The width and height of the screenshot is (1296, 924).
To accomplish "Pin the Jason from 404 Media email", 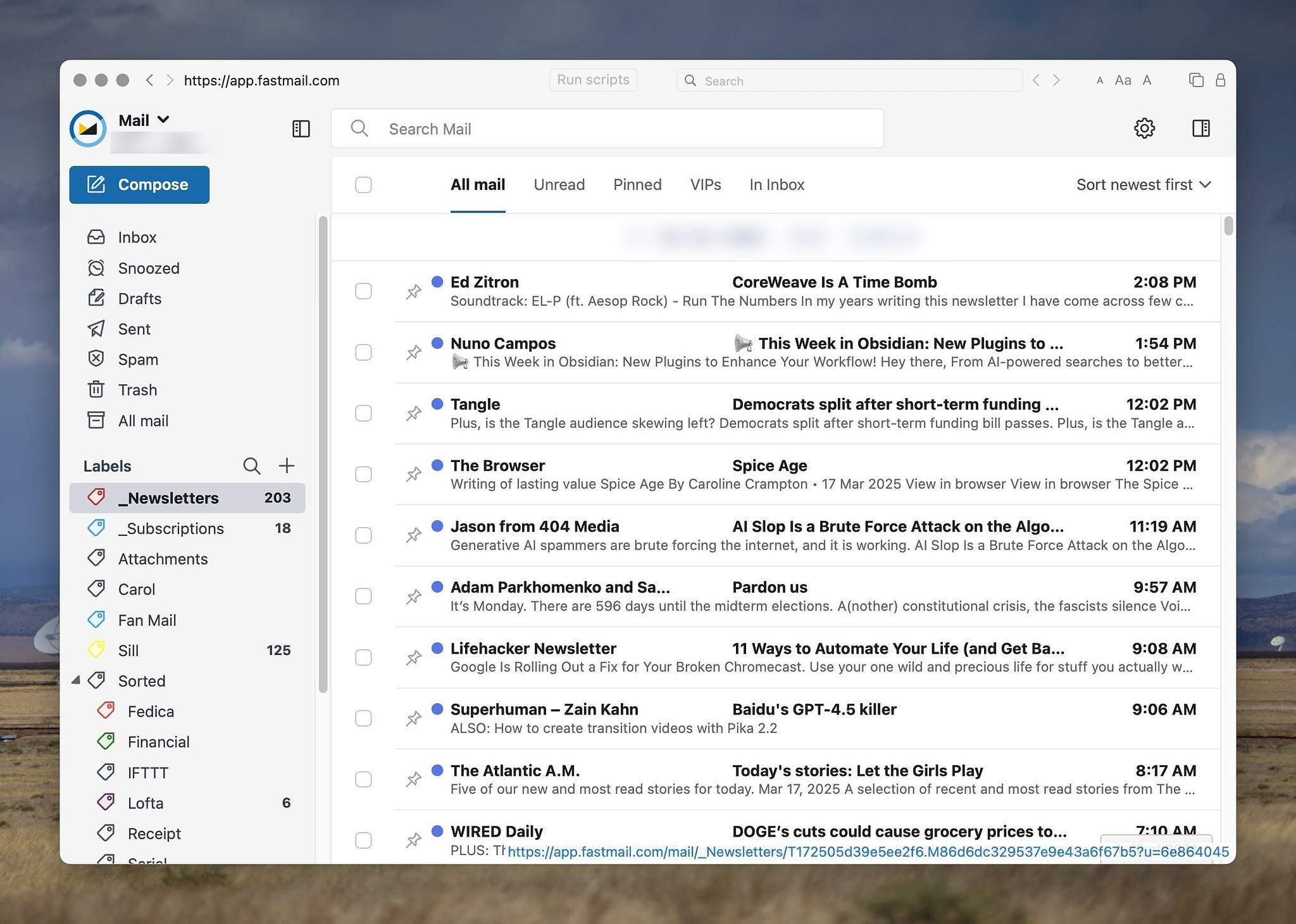I will tap(414, 535).
